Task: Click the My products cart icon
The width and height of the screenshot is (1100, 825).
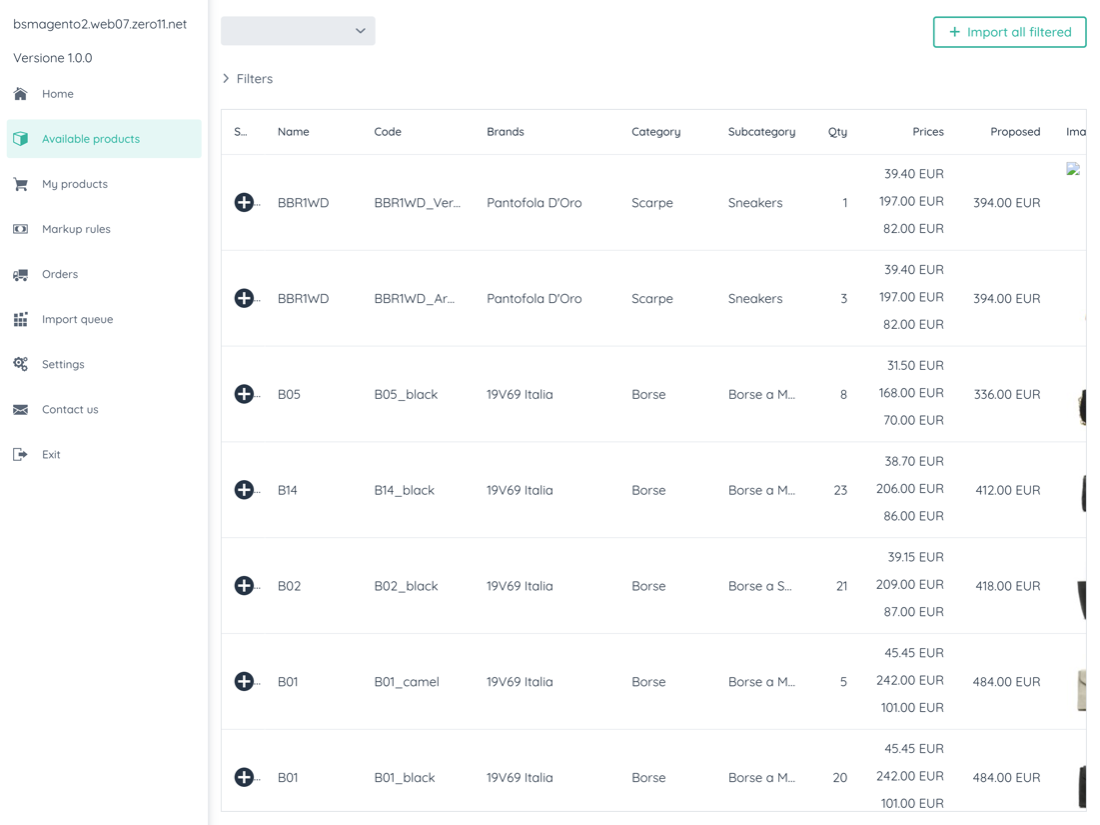Action: [20, 184]
